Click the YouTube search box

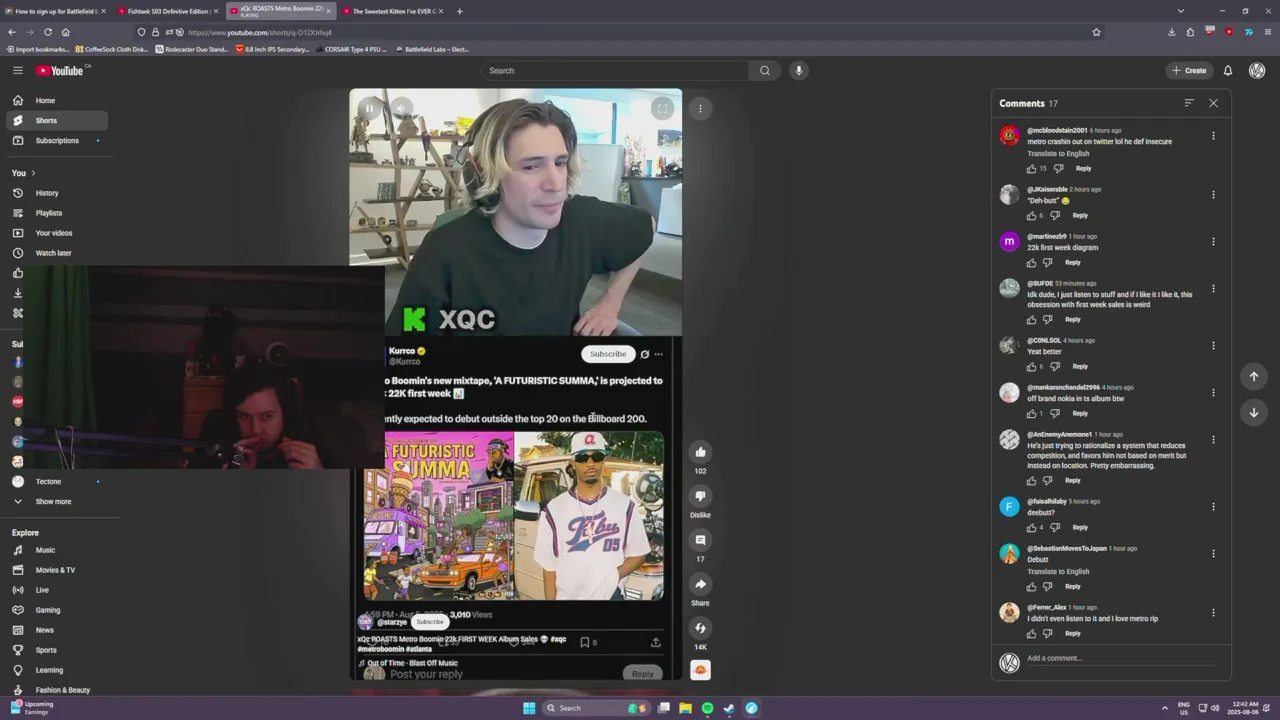pyautogui.click(x=615, y=70)
